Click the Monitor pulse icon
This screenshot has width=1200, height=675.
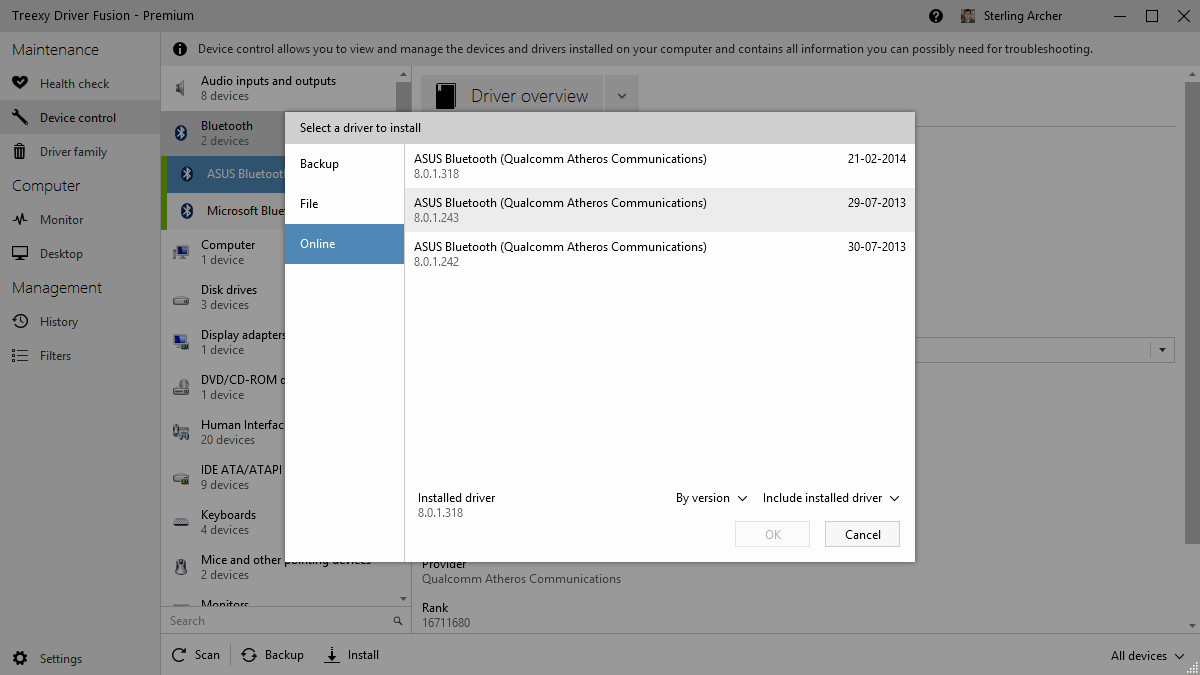click(20, 219)
